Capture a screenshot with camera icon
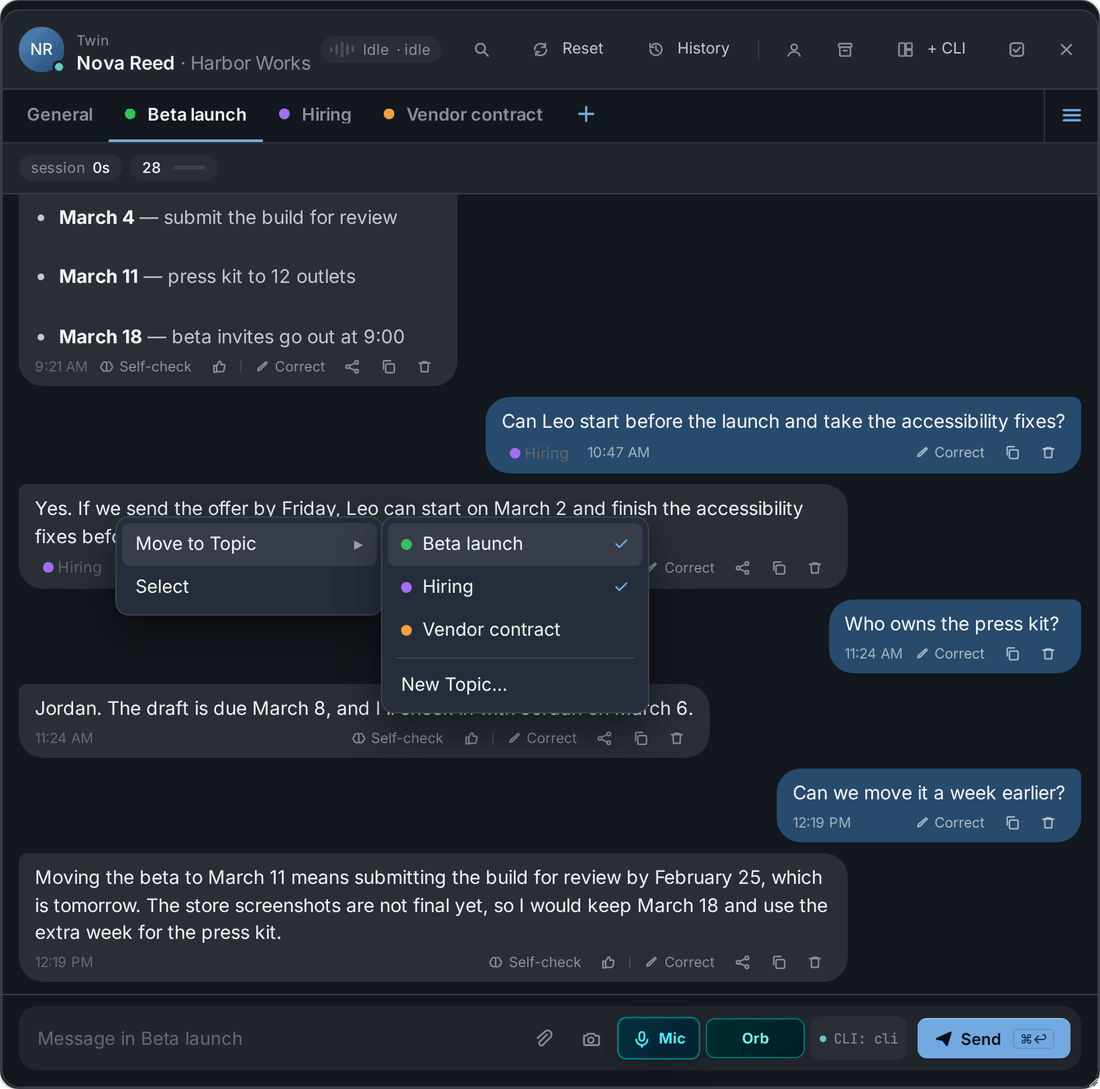 [x=591, y=1039]
